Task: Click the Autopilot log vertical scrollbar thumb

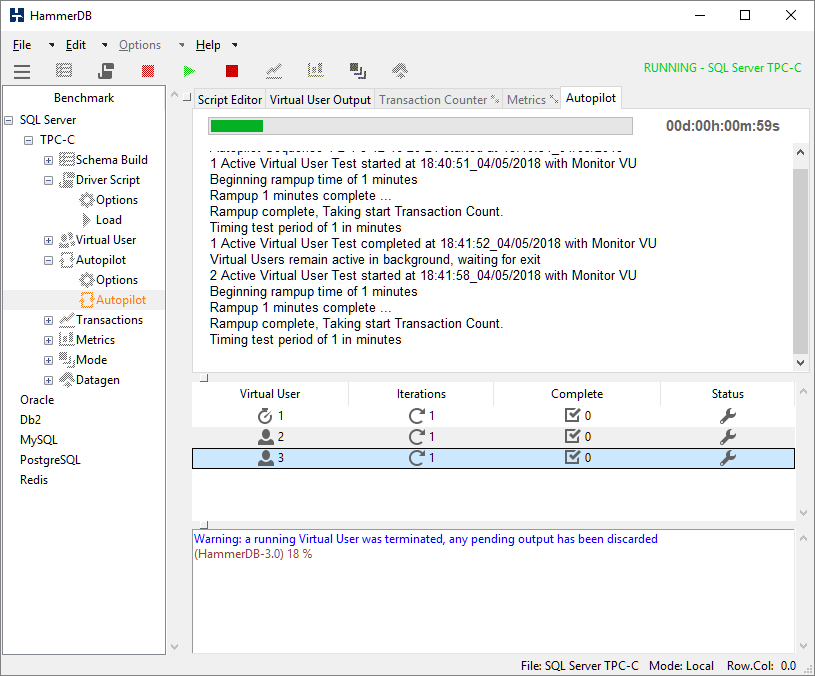Action: click(x=800, y=260)
